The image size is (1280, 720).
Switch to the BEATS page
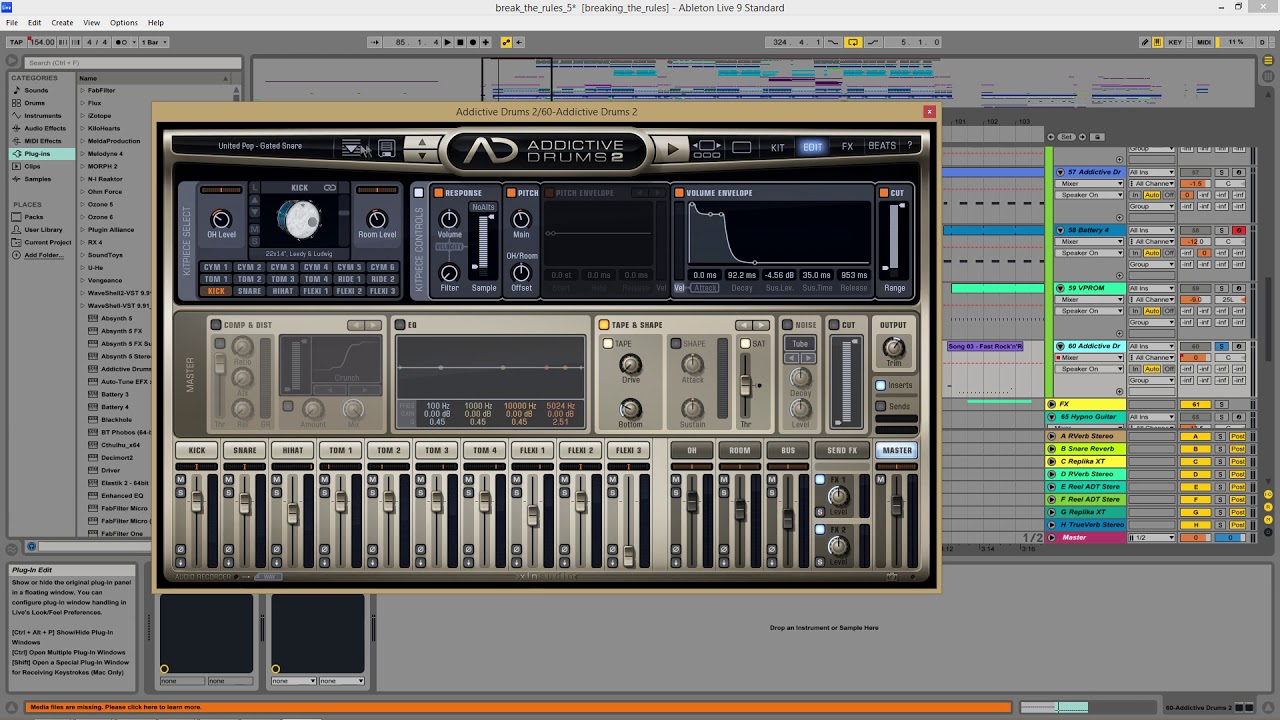click(882, 147)
